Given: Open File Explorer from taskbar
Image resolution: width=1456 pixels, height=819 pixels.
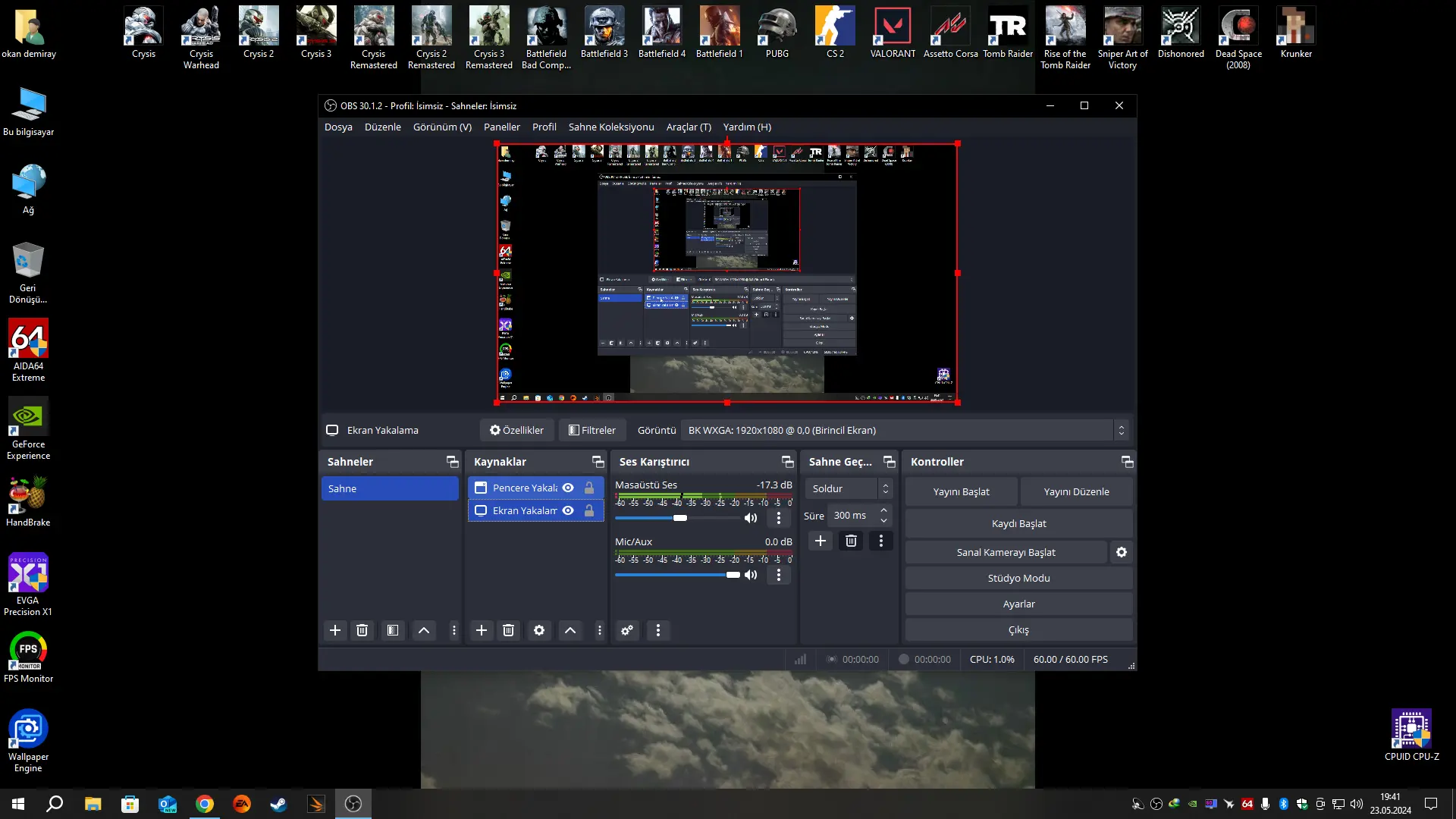Looking at the screenshot, I should click(x=93, y=804).
